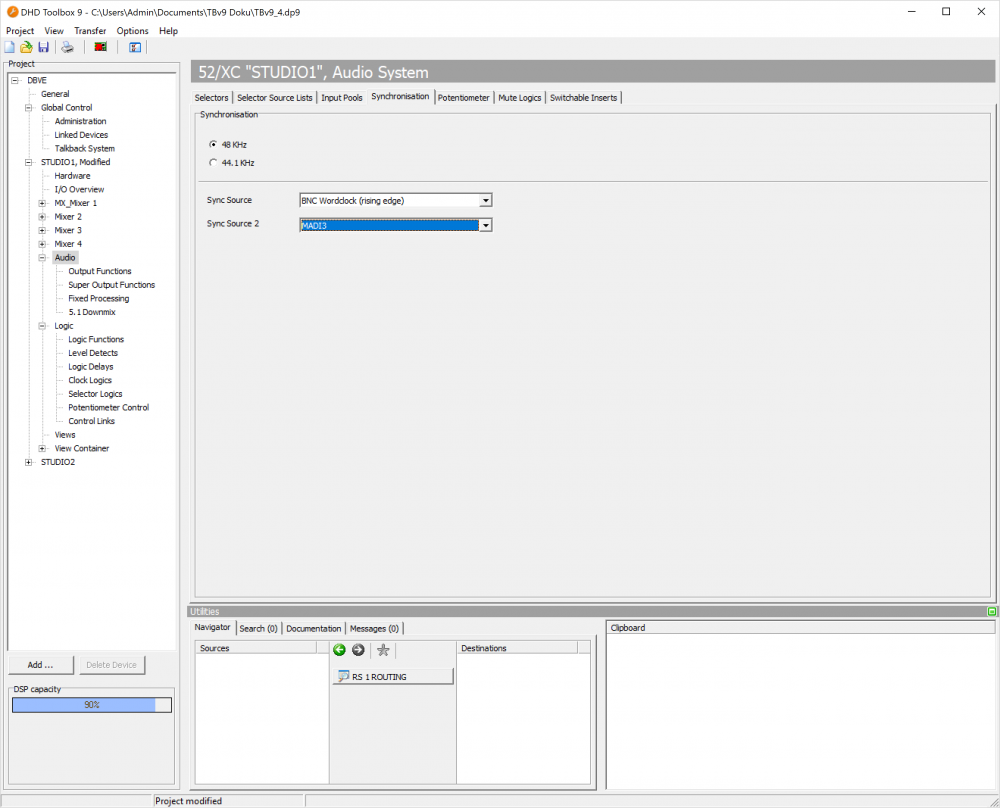Open the device transfer tool
This screenshot has width=1000, height=808.
(x=100, y=47)
